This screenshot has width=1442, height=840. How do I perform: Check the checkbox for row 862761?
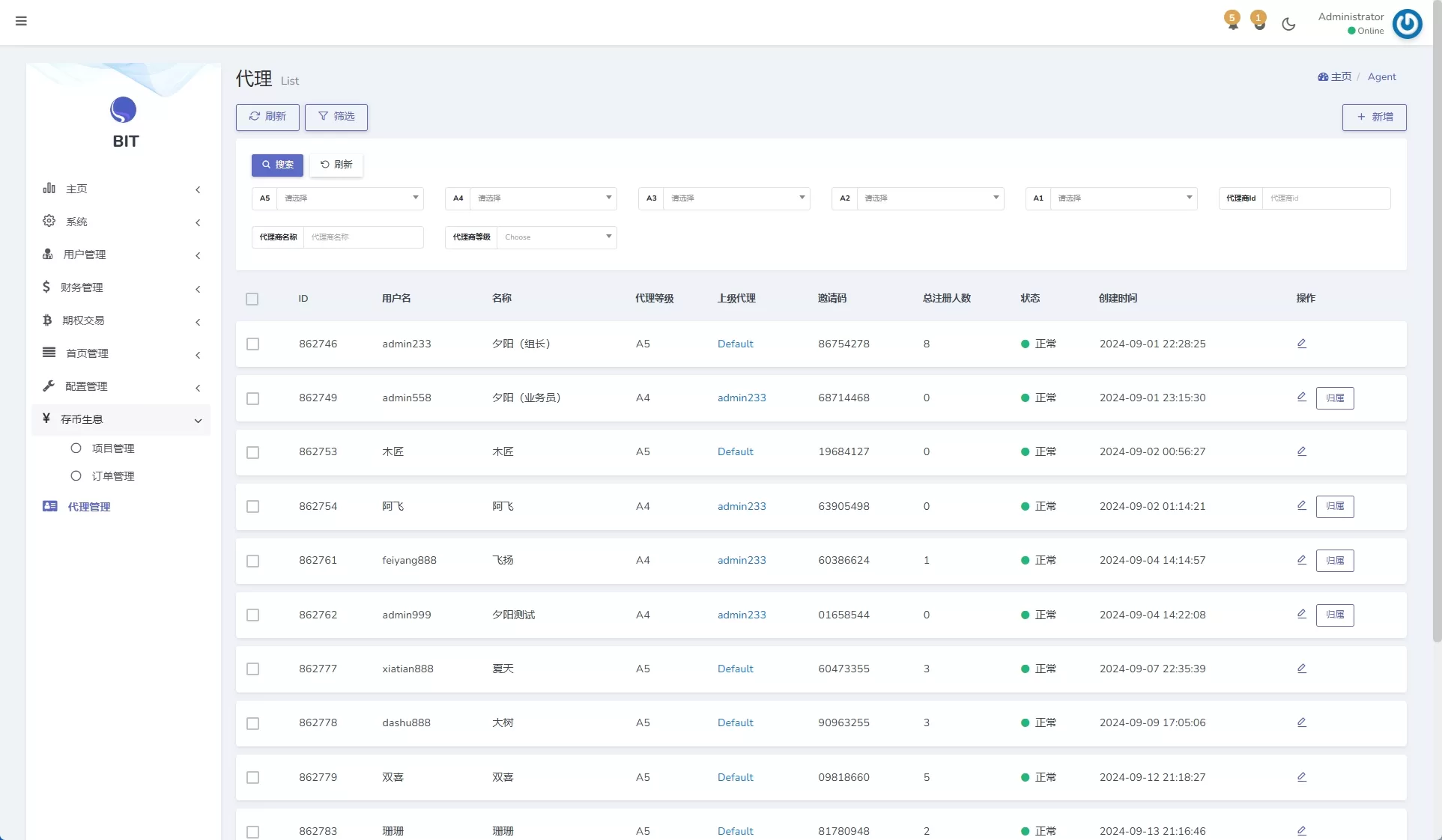point(253,561)
